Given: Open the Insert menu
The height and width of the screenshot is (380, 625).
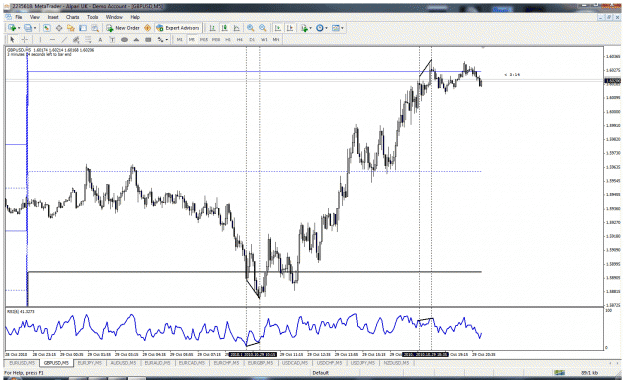Looking at the screenshot, I should click(x=53, y=17).
